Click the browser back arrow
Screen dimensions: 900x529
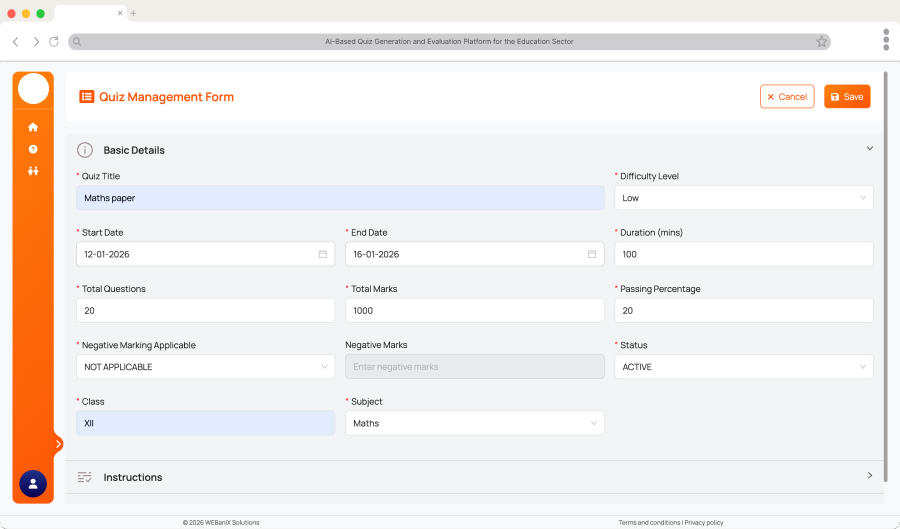(15, 42)
